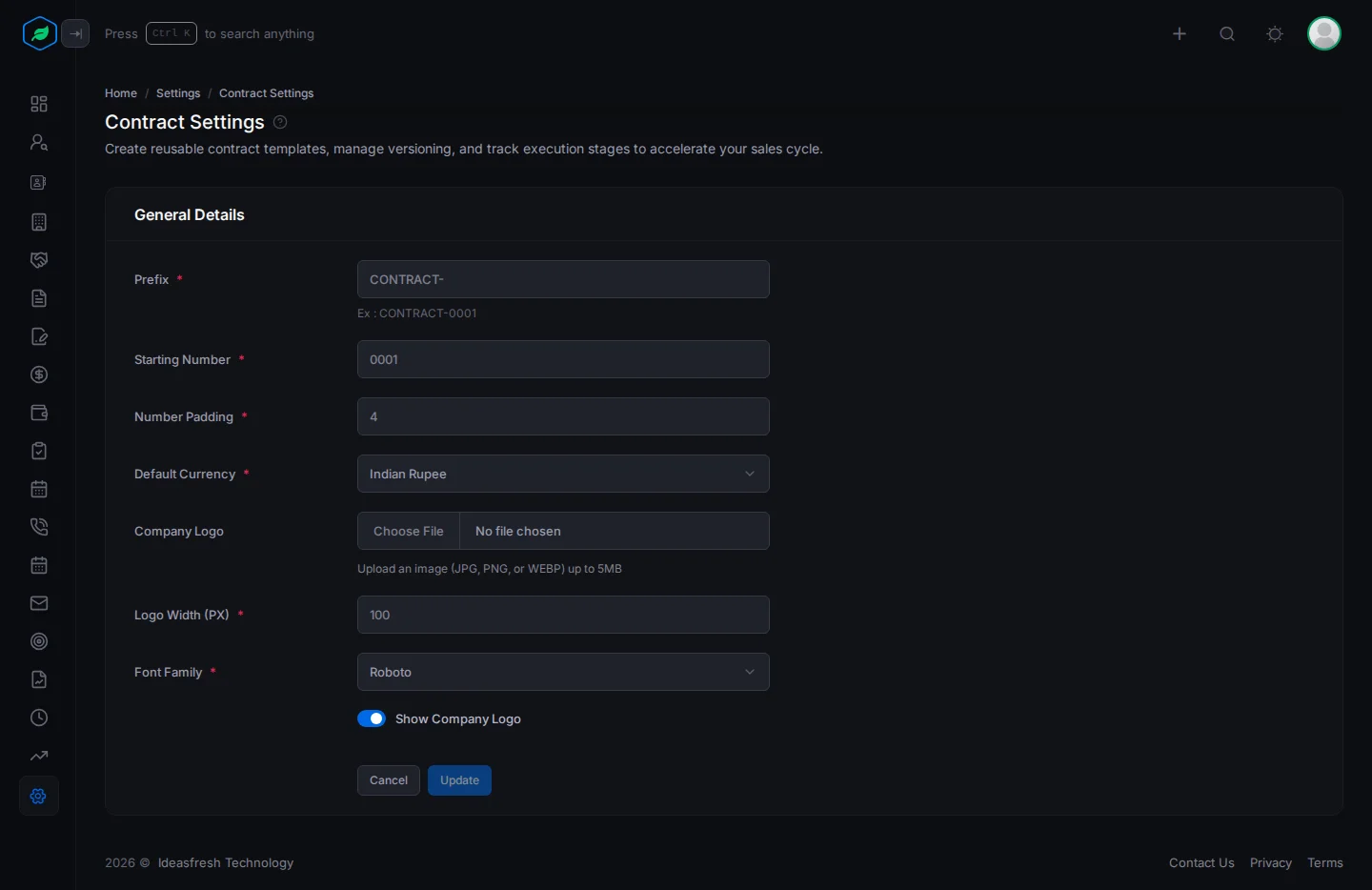
Task: Click Choose File for Company Logo
Action: (x=409, y=531)
